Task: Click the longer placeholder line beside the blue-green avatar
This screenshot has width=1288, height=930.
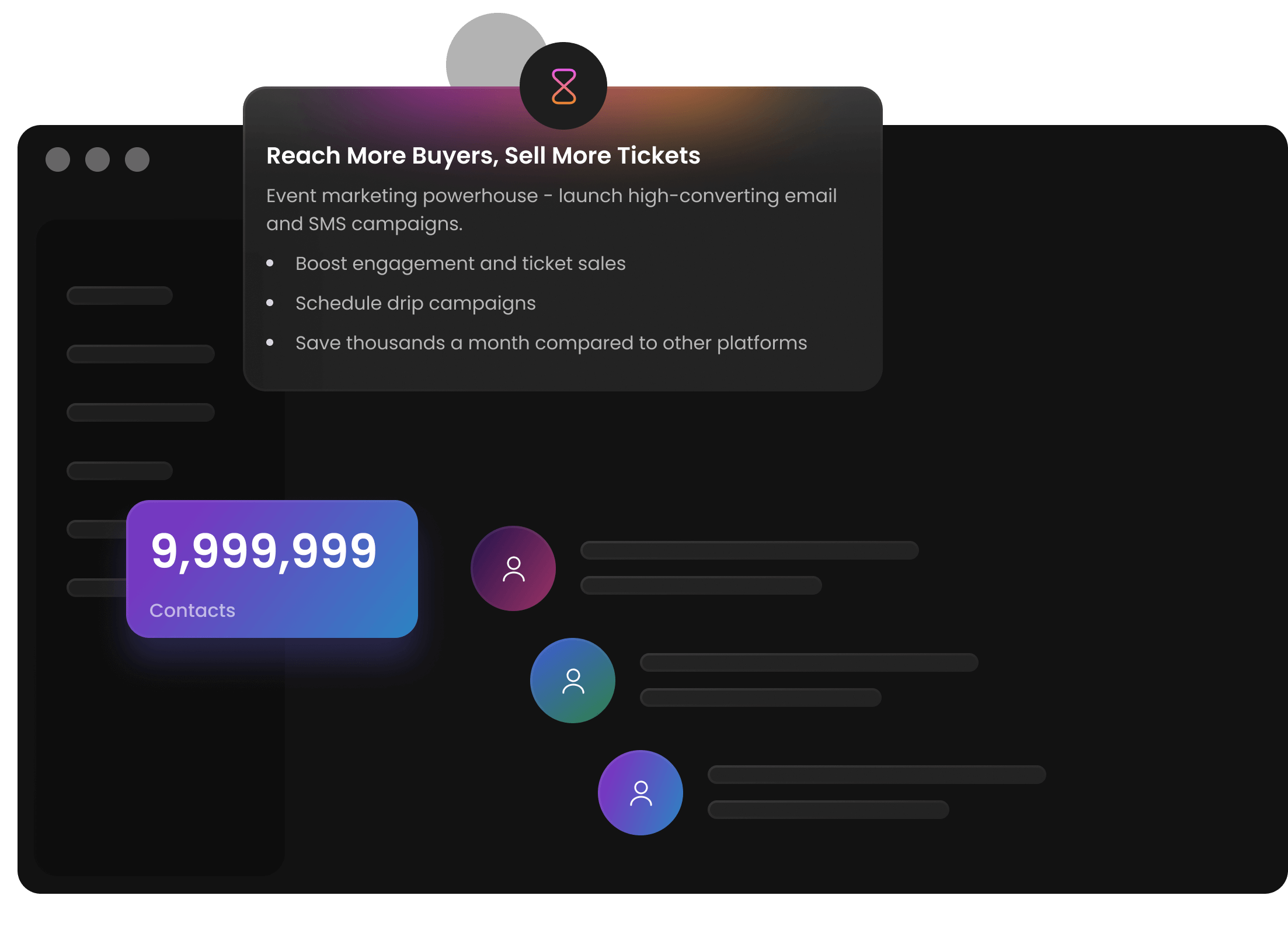Action: (809, 662)
